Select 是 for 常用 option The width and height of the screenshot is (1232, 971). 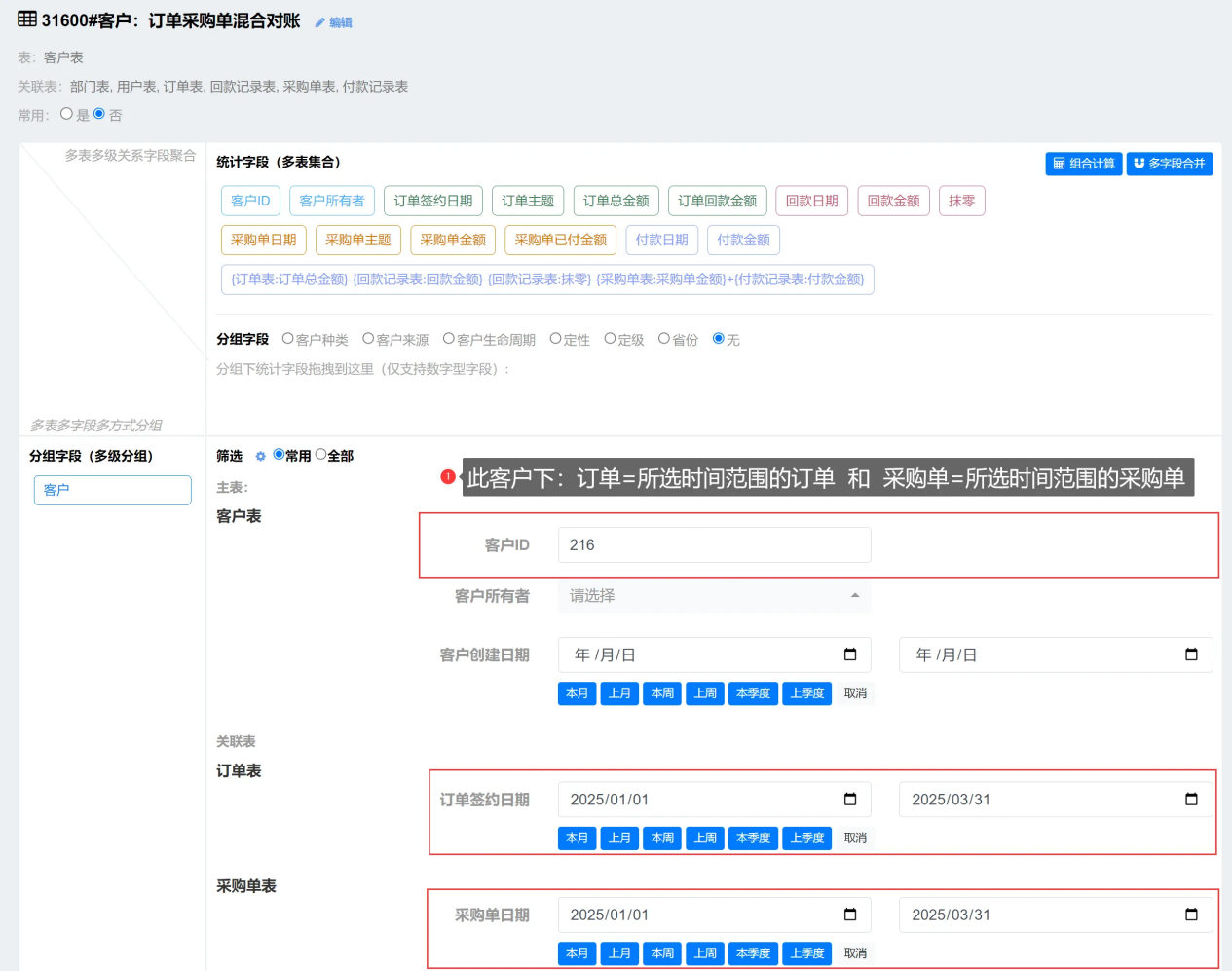(x=66, y=114)
